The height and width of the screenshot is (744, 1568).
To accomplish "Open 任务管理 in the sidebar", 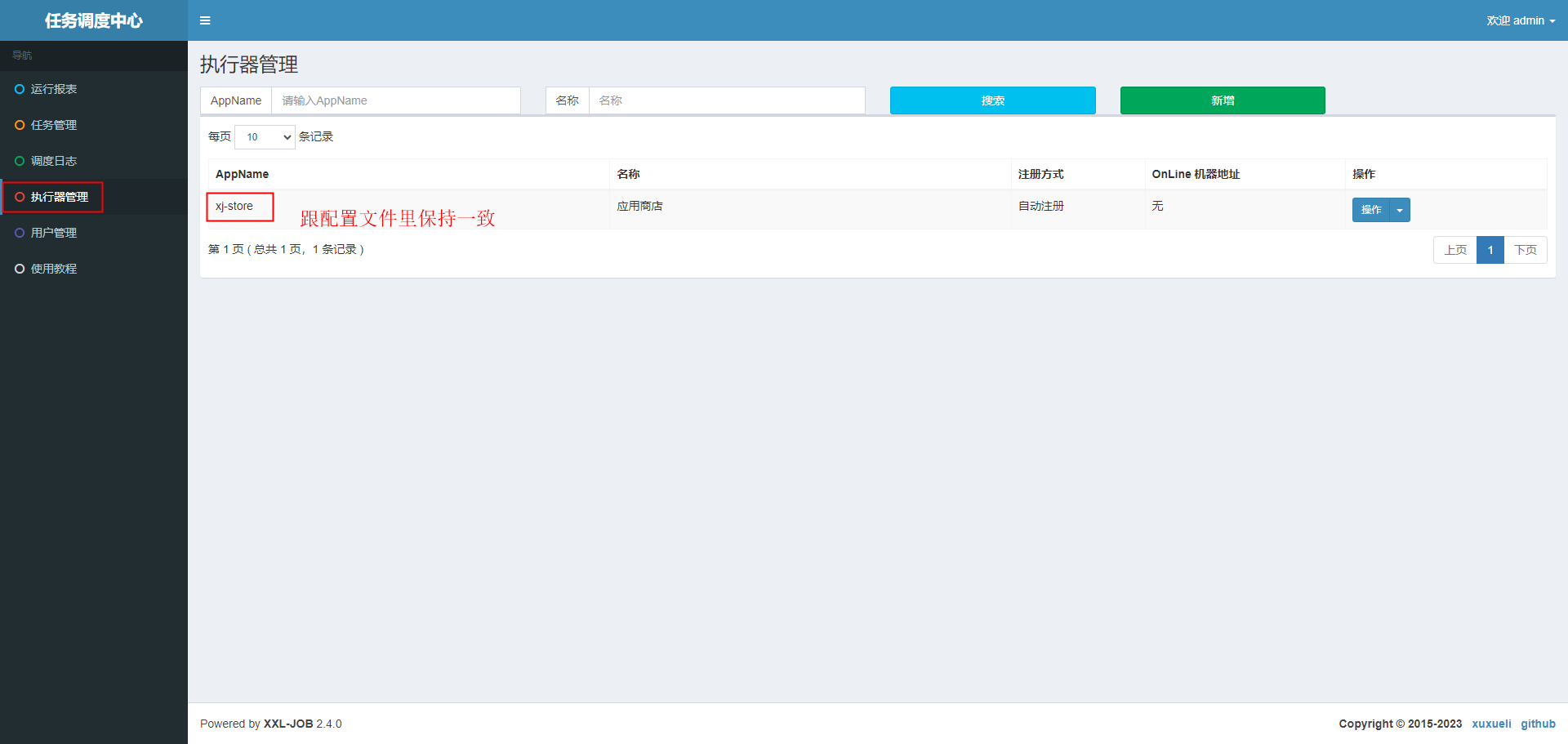I will 94,125.
